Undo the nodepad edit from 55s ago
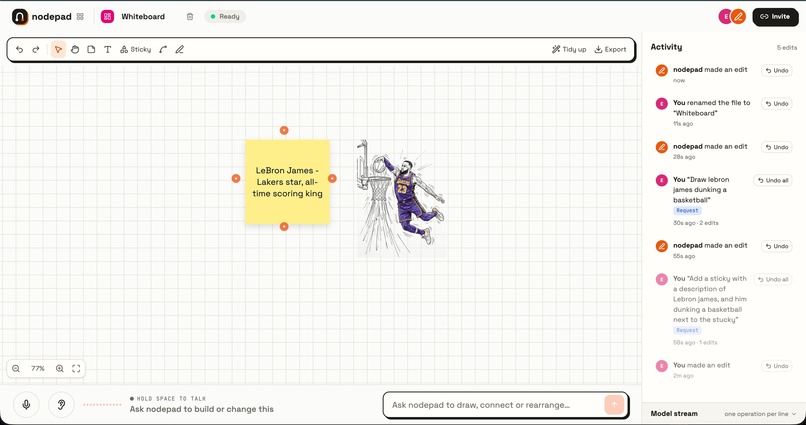The width and height of the screenshot is (806, 425). tap(777, 246)
